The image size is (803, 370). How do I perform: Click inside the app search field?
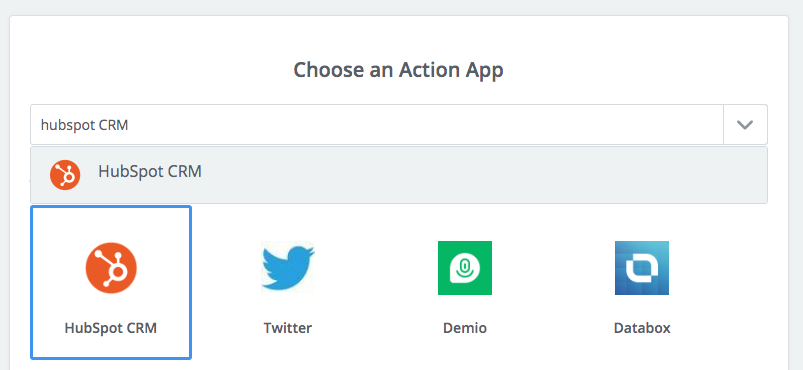point(377,125)
